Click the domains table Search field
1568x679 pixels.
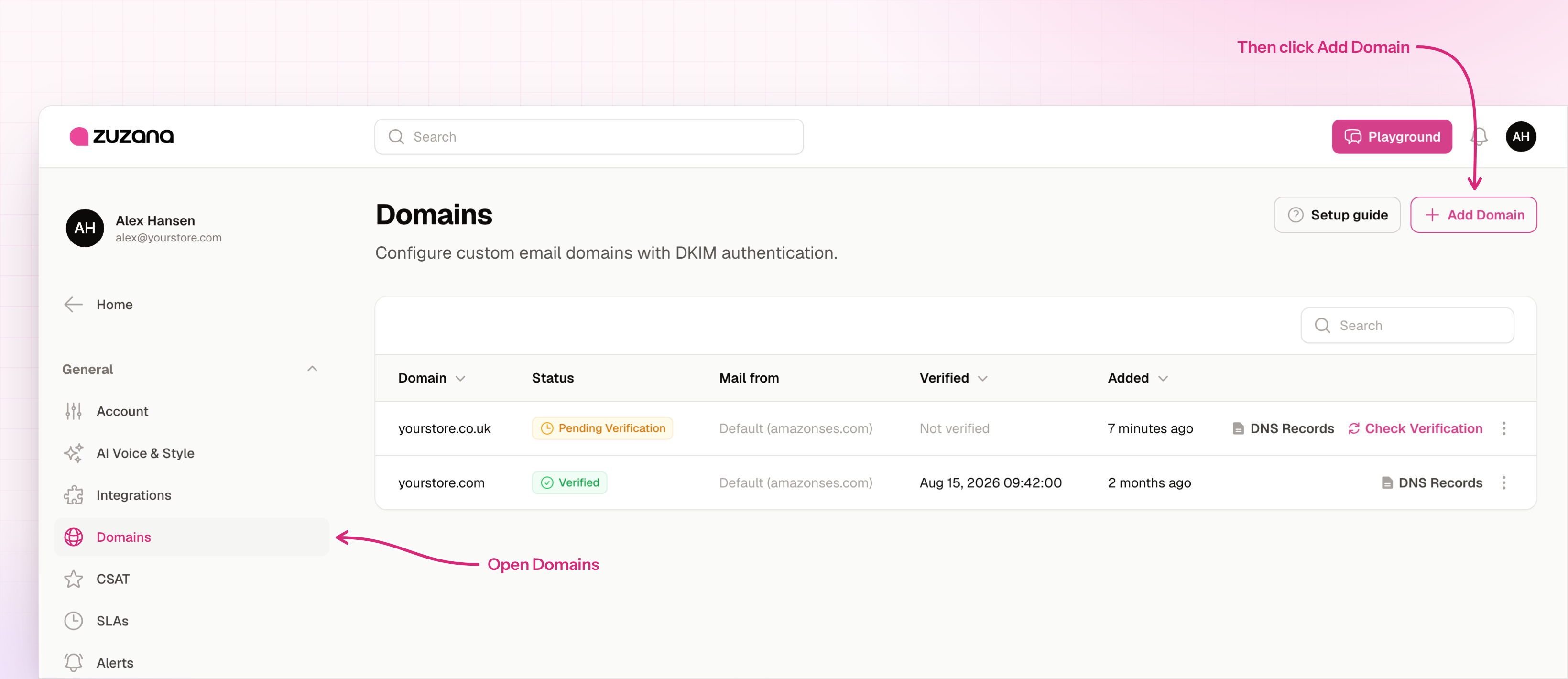[1407, 325]
